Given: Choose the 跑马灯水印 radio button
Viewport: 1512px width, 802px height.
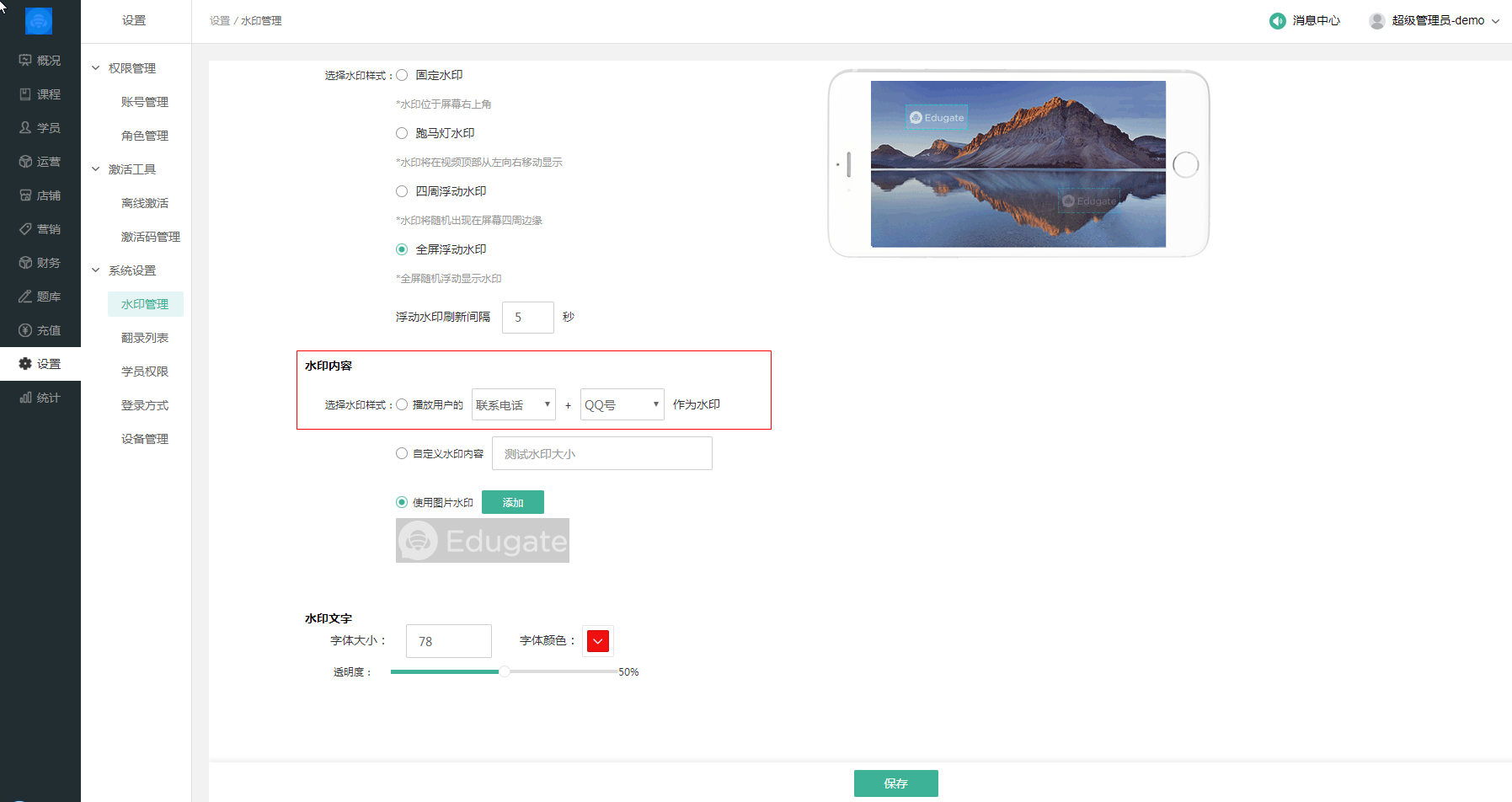Looking at the screenshot, I should pos(402,133).
